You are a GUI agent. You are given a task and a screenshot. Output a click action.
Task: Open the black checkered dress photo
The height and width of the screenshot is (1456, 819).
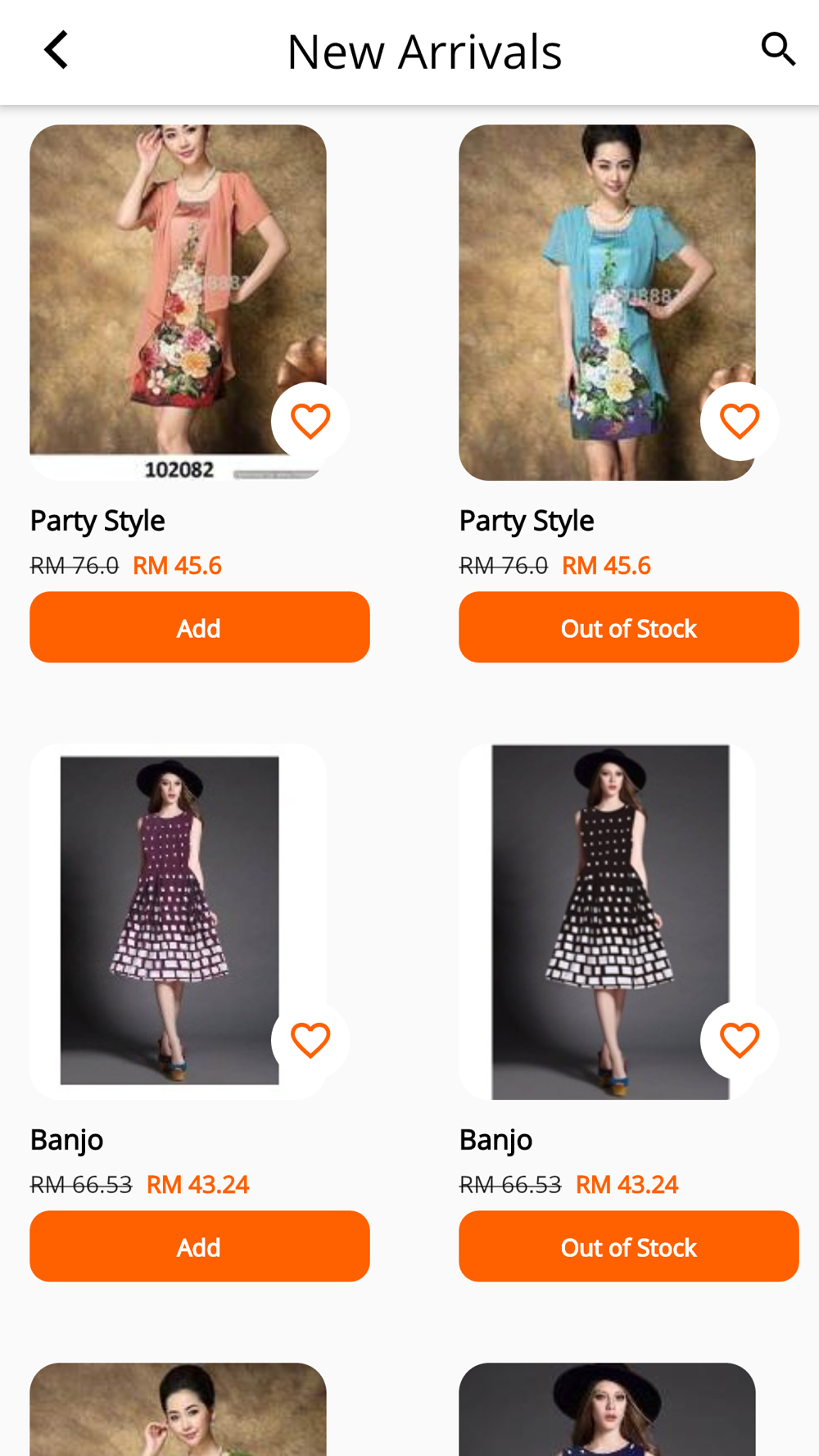607,921
